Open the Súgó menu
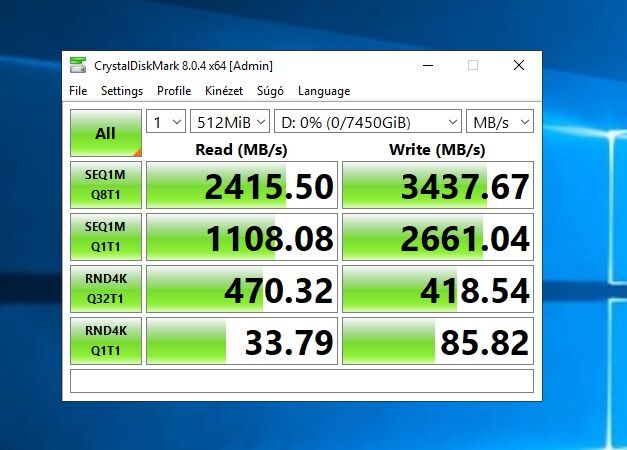This screenshot has width=627, height=450. tap(270, 91)
